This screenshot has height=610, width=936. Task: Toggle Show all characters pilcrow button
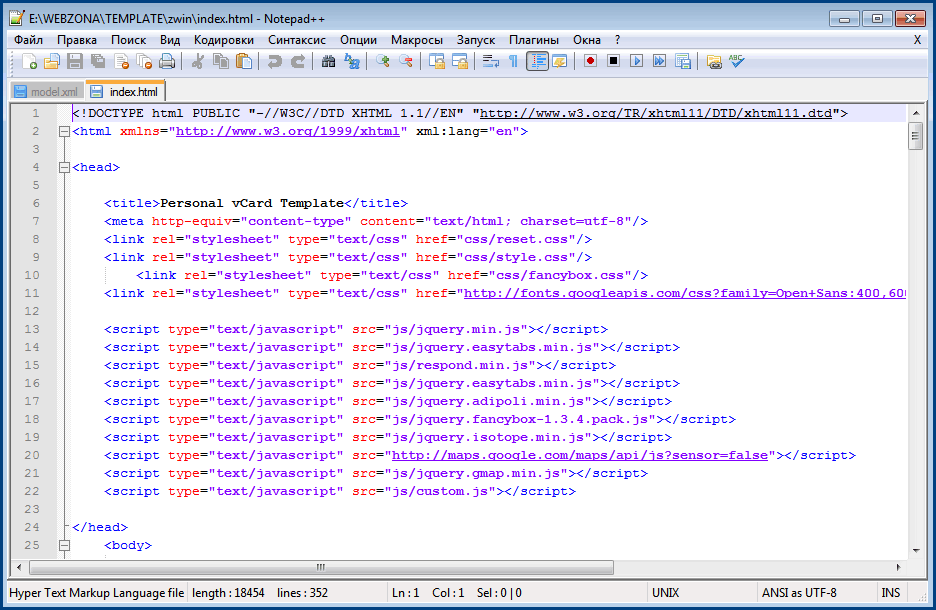(514, 62)
